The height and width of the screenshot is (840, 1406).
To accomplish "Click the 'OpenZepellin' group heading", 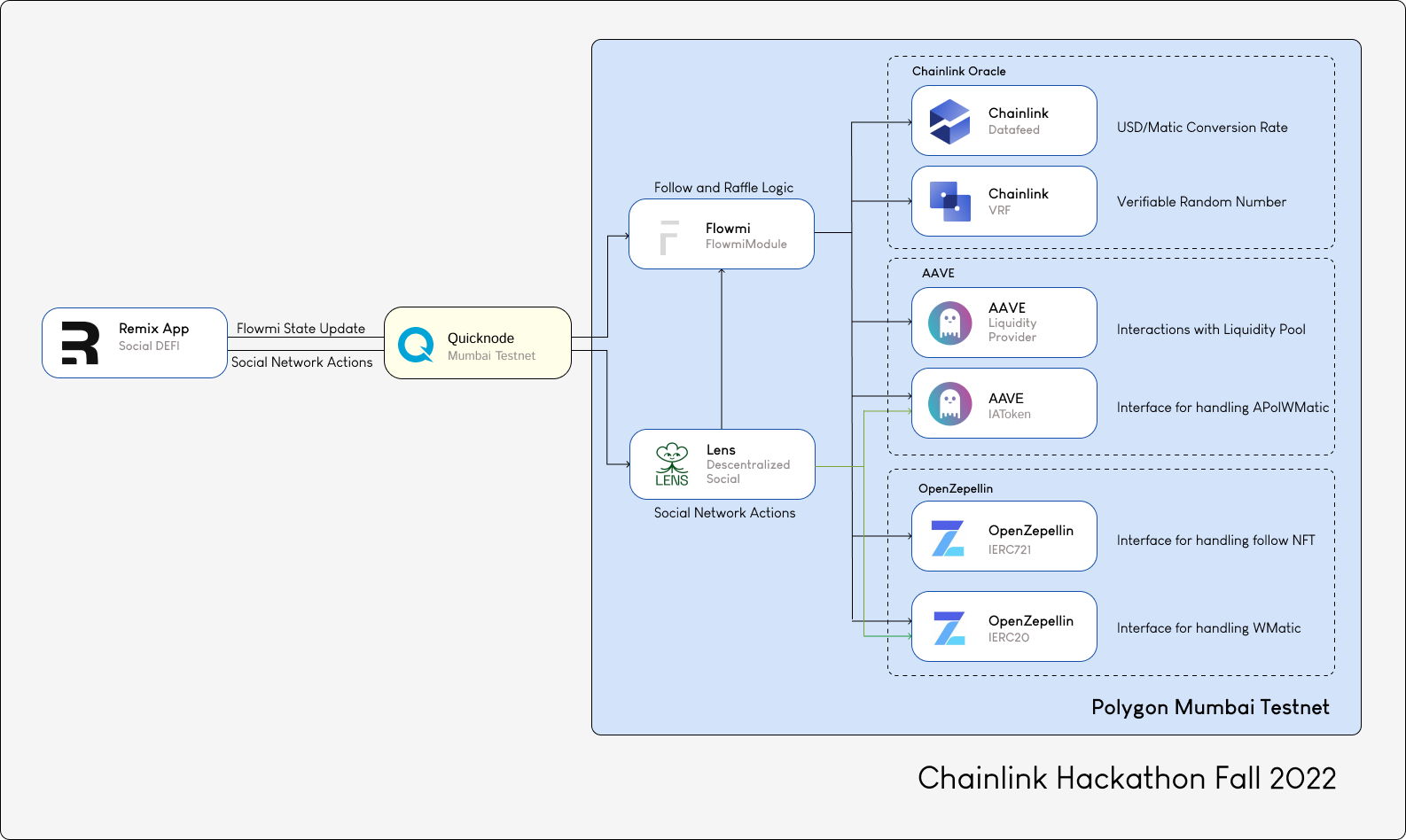I will tap(956, 489).
